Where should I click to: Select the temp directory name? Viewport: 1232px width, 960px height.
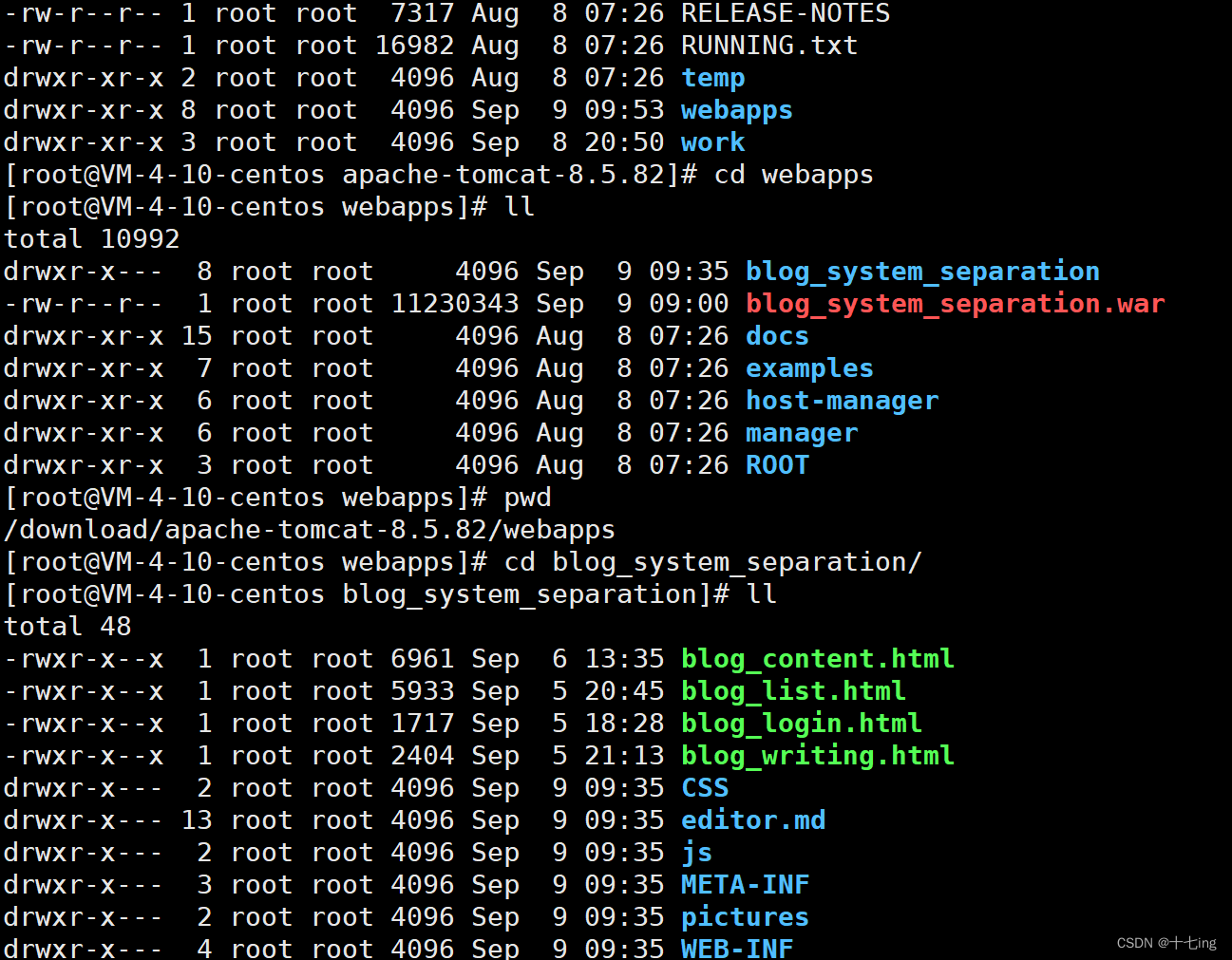coord(712,78)
